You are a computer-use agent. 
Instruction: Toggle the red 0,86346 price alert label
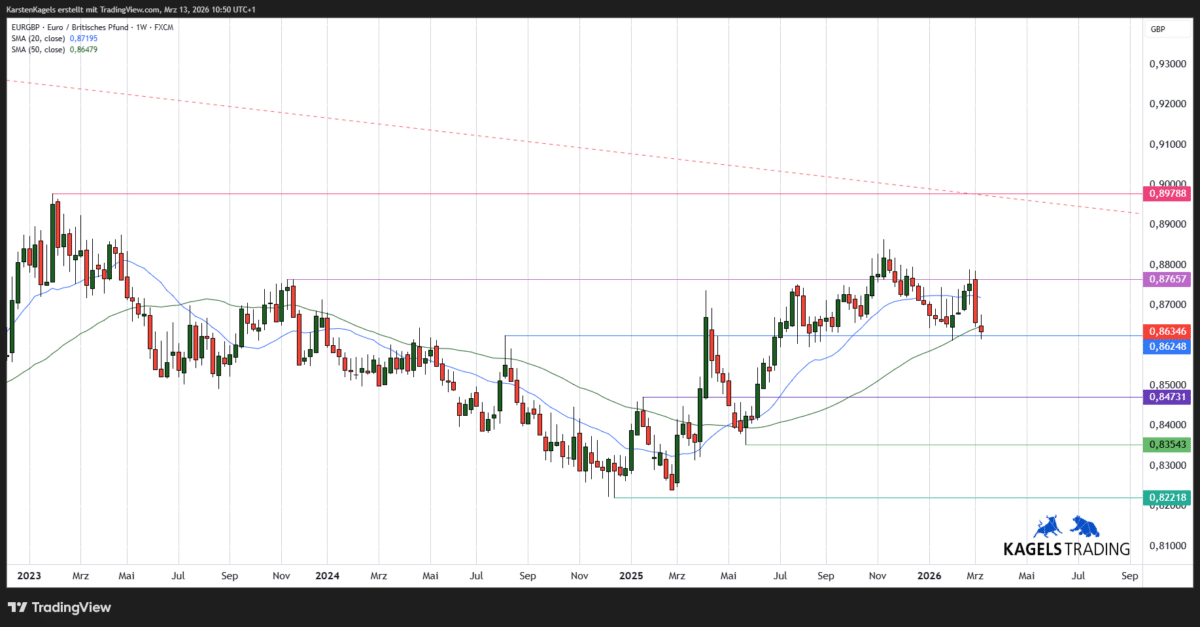1167,331
